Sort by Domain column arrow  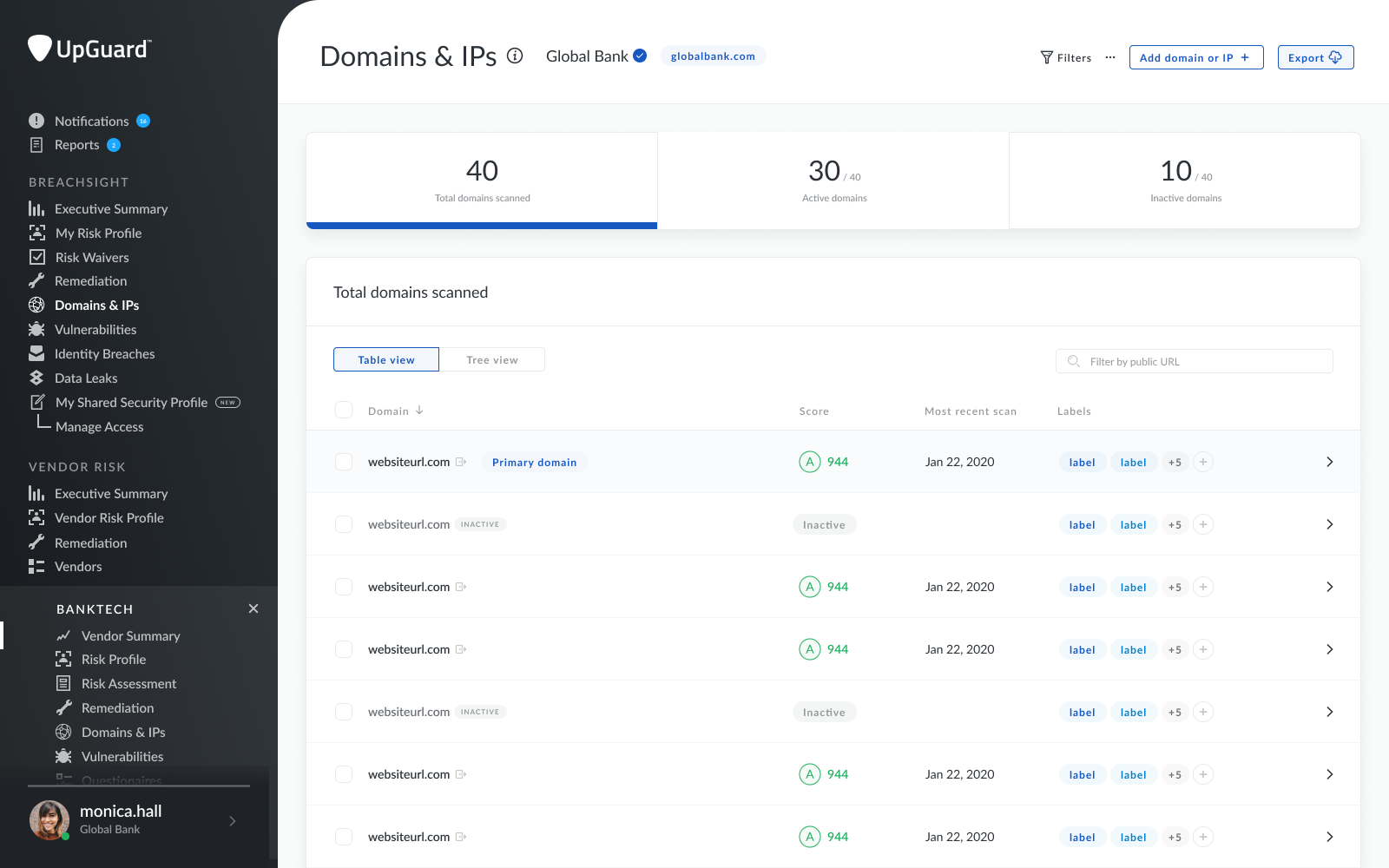click(x=419, y=411)
